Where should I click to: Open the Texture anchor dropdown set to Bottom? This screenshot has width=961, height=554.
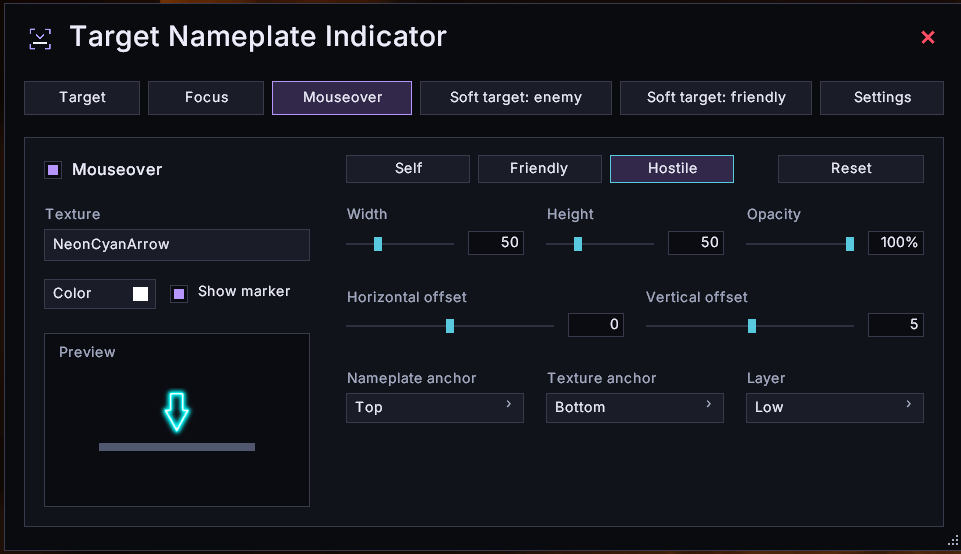(x=634, y=408)
